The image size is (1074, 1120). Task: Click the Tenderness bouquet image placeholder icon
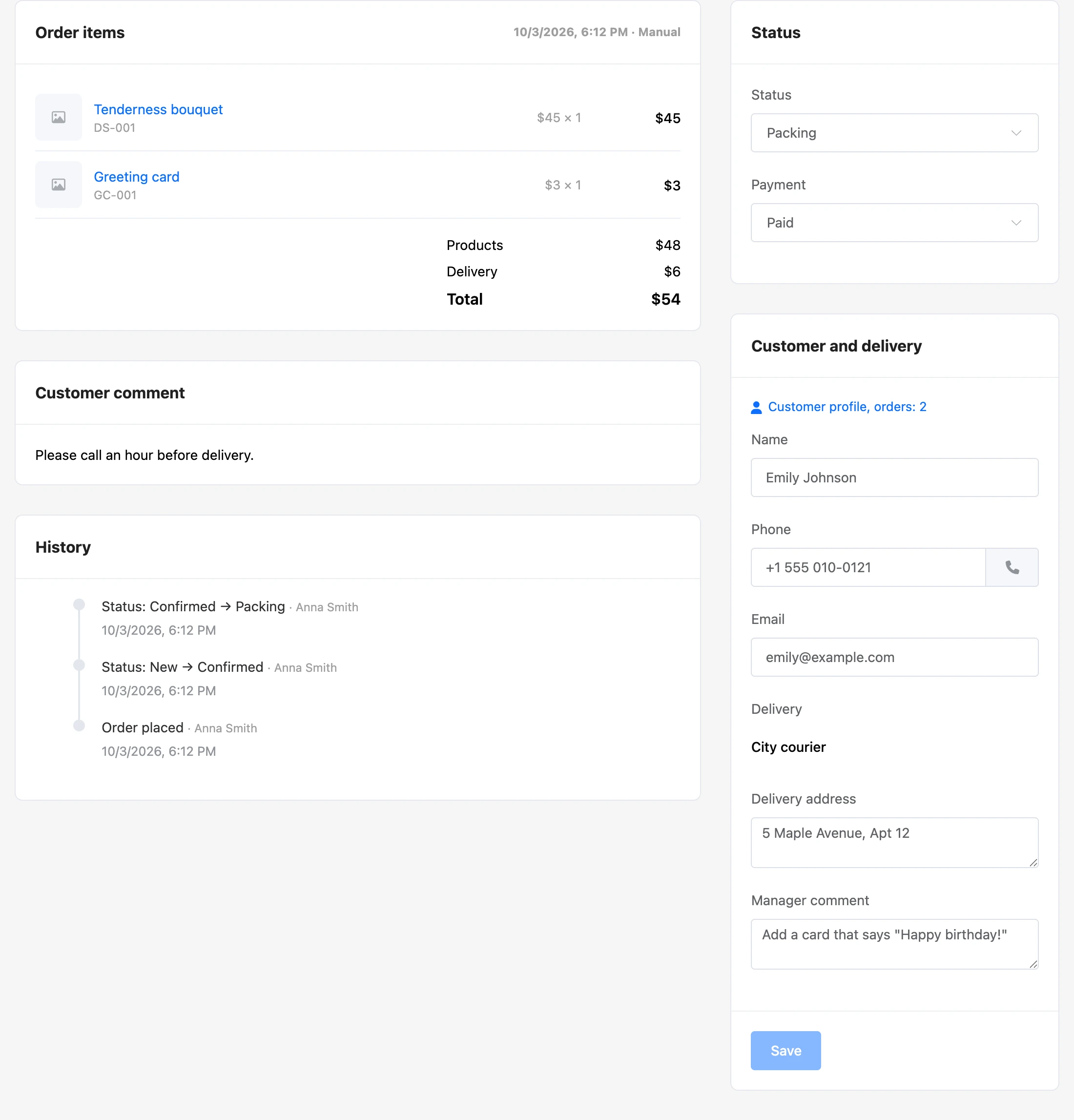tap(58, 117)
